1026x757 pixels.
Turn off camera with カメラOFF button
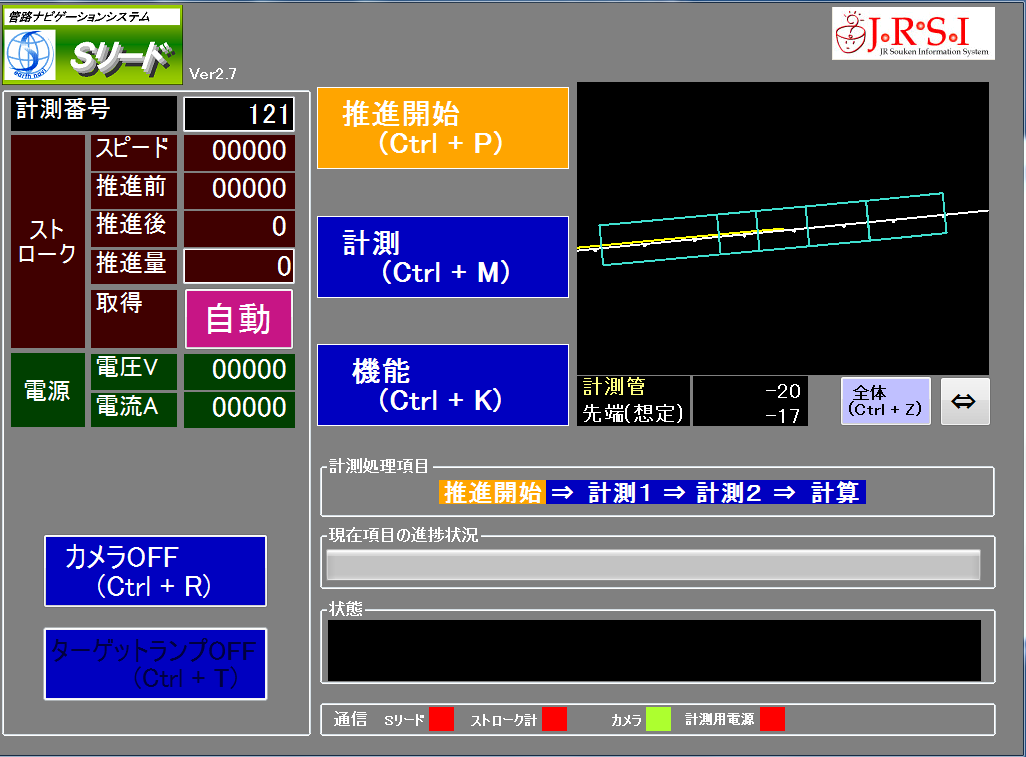coord(156,571)
